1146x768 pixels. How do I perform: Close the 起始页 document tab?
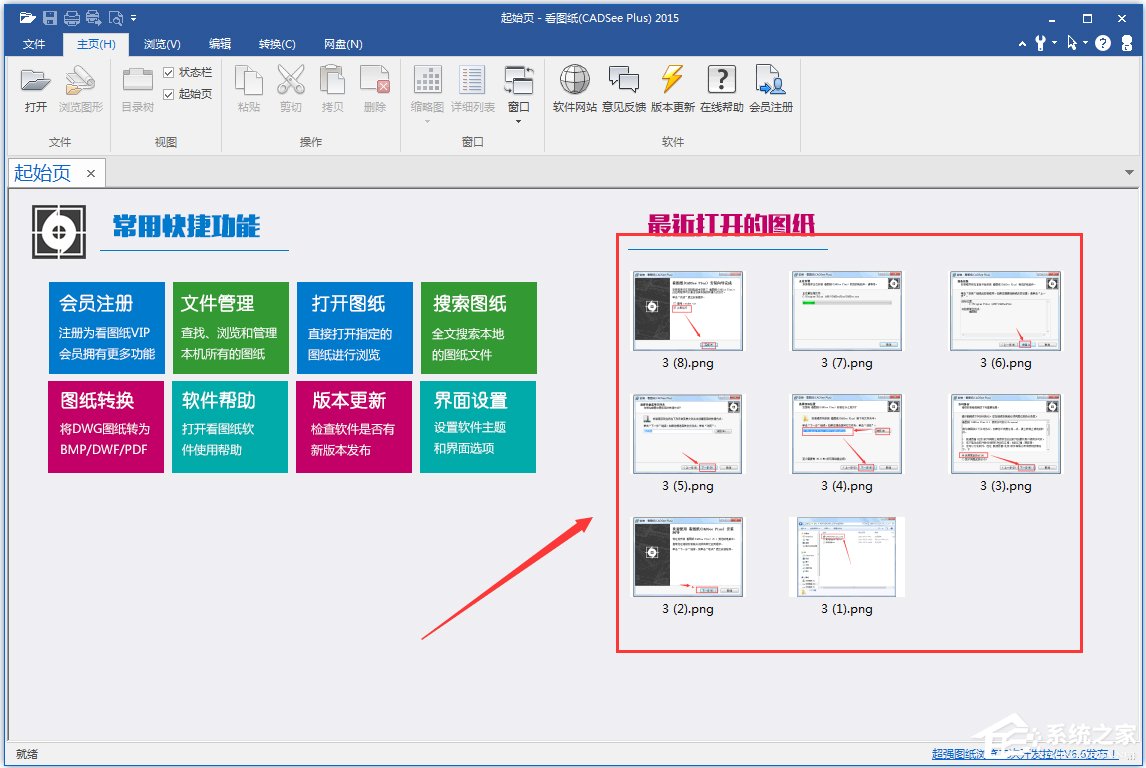point(90,173)
